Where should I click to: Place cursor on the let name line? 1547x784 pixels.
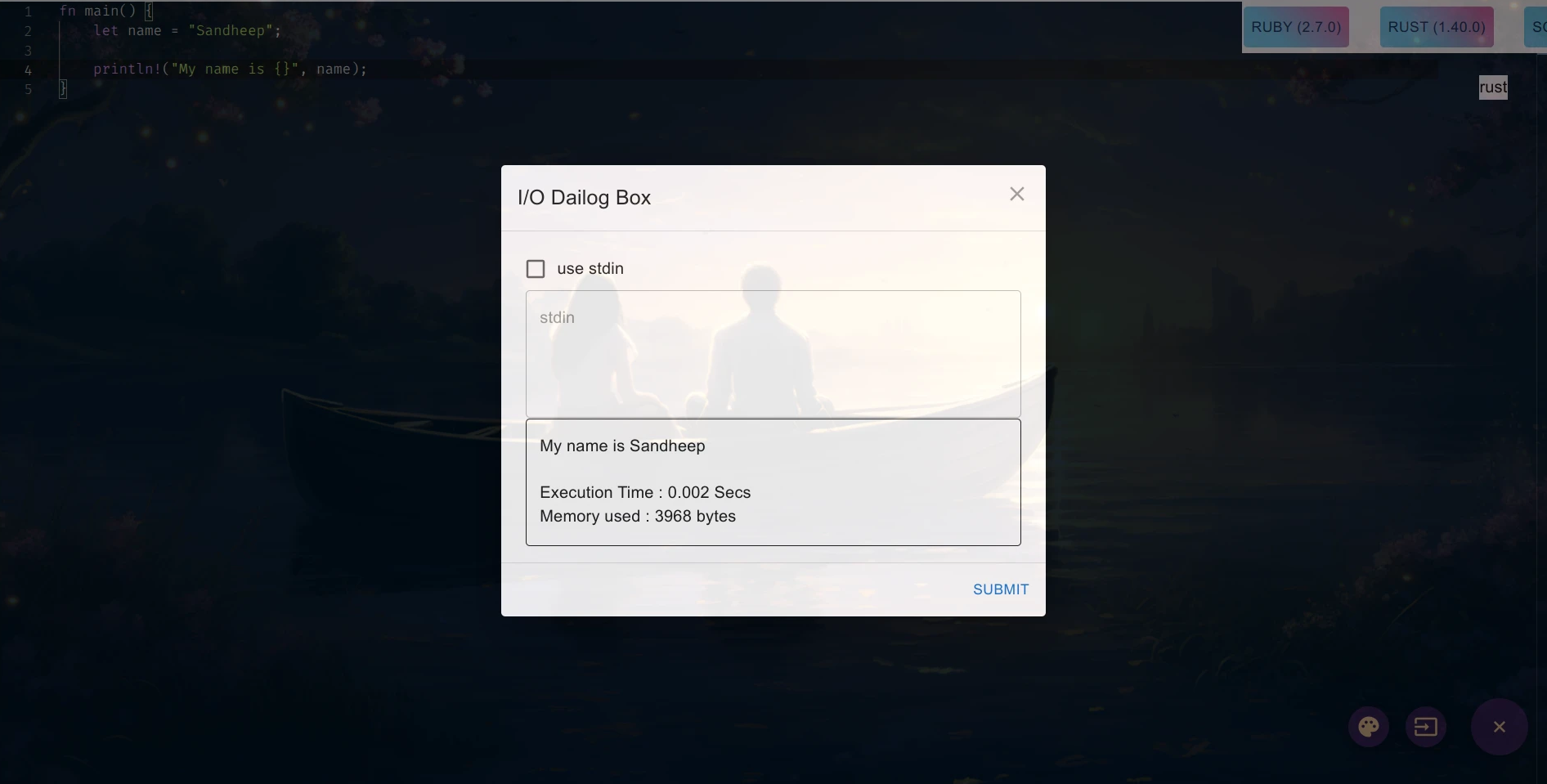187,31
